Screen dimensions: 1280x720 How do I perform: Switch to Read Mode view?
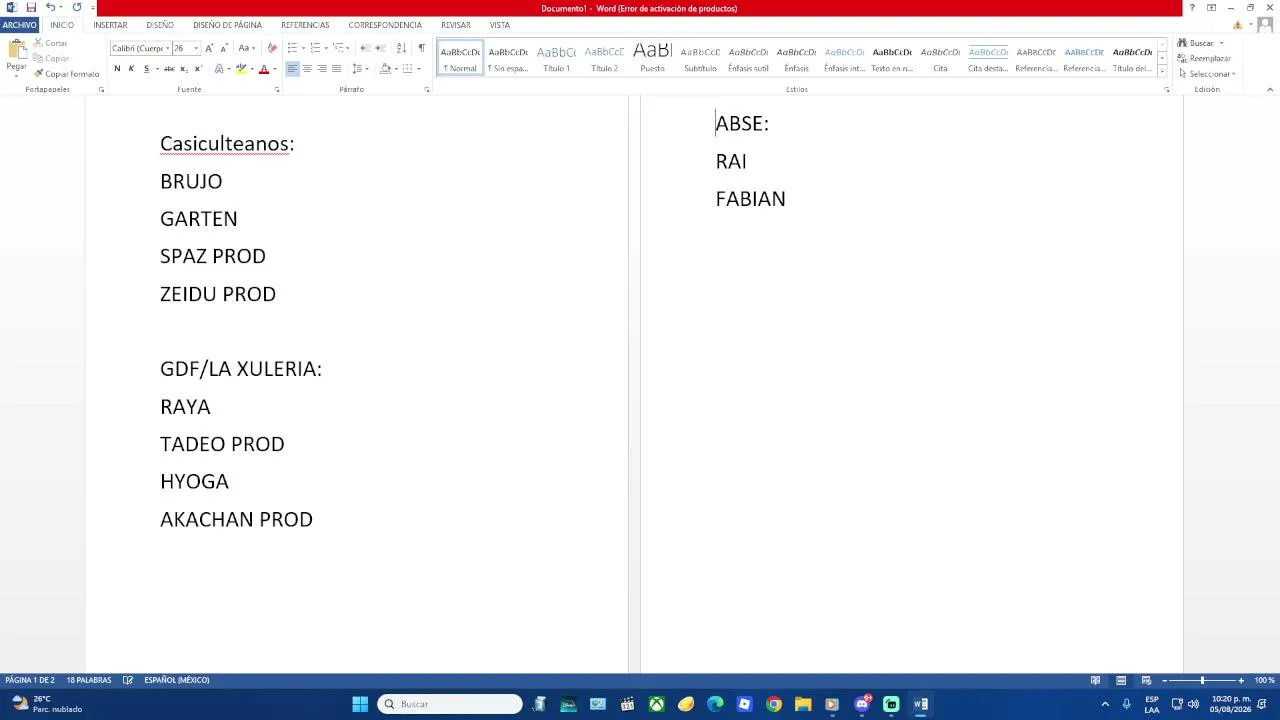point(1096,680)
